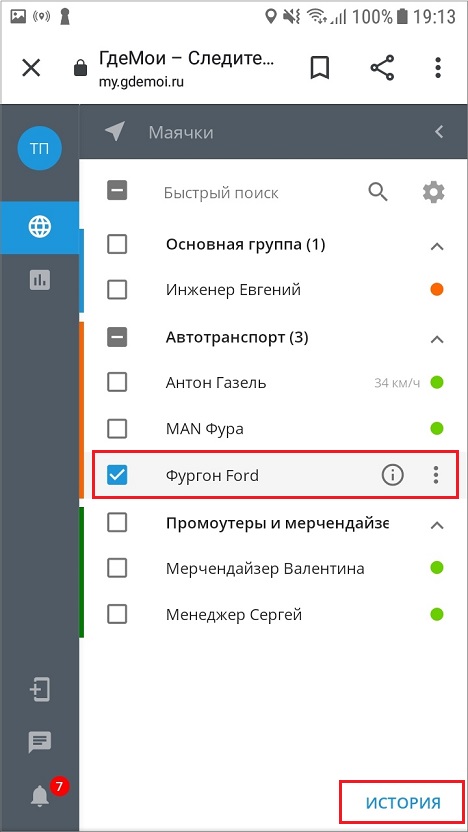
Task: Open the chat messages icon in sidebar
Action: pyautogui.click(x=40, y=742)
